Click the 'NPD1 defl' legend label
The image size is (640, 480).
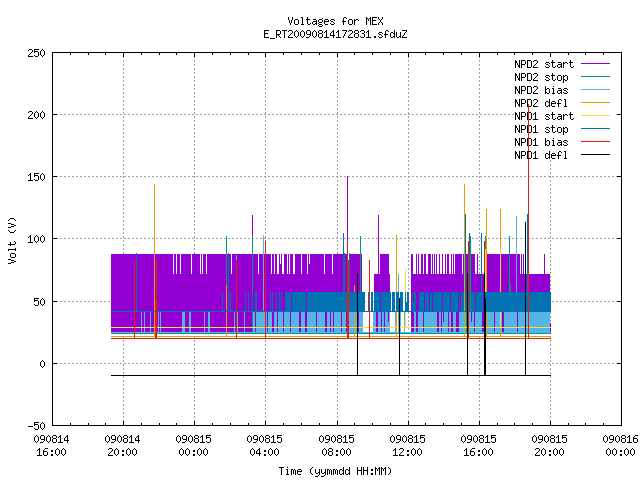[x=541, y=156]
